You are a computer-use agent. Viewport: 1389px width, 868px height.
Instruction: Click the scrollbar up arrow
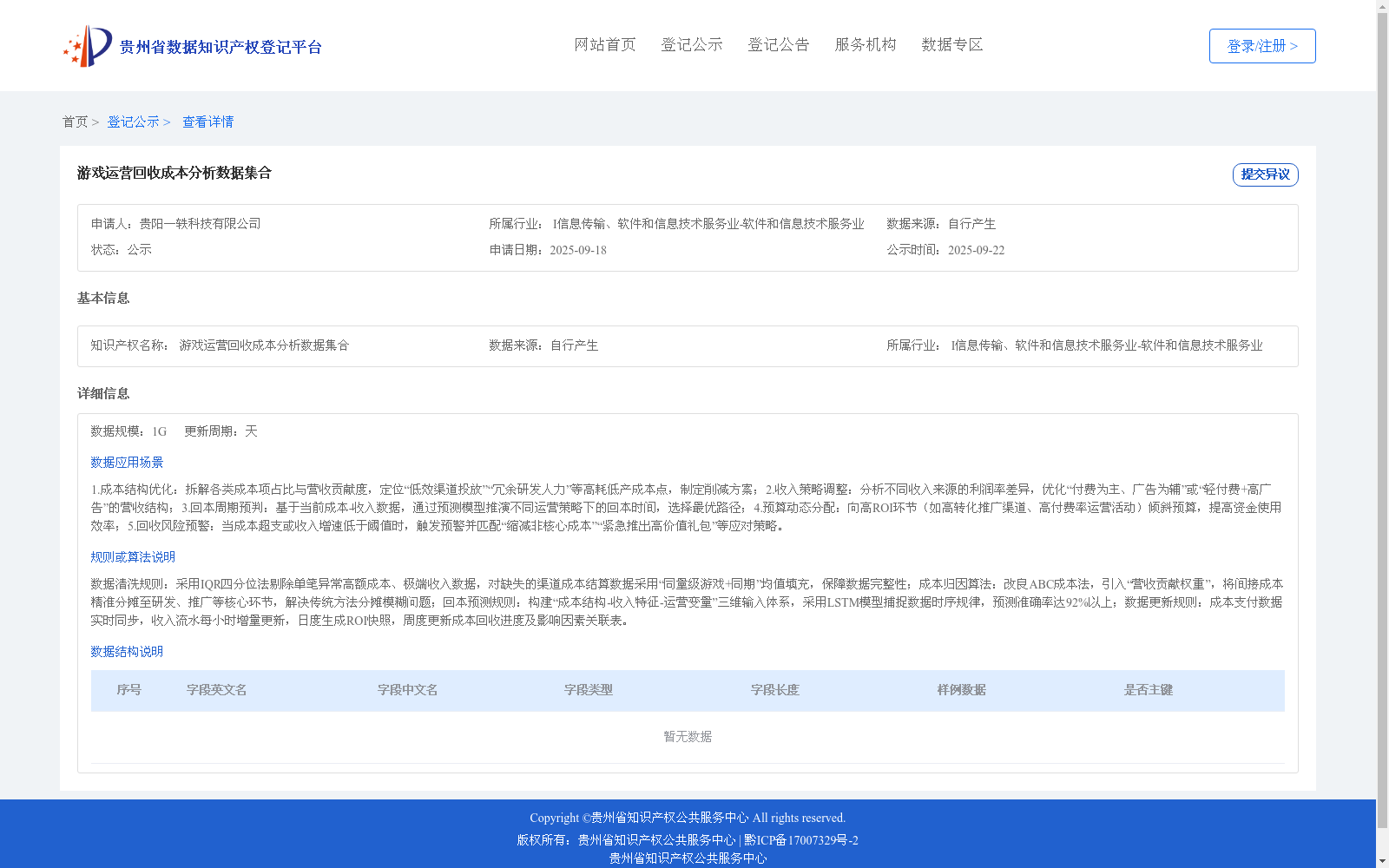[1382, 6]
